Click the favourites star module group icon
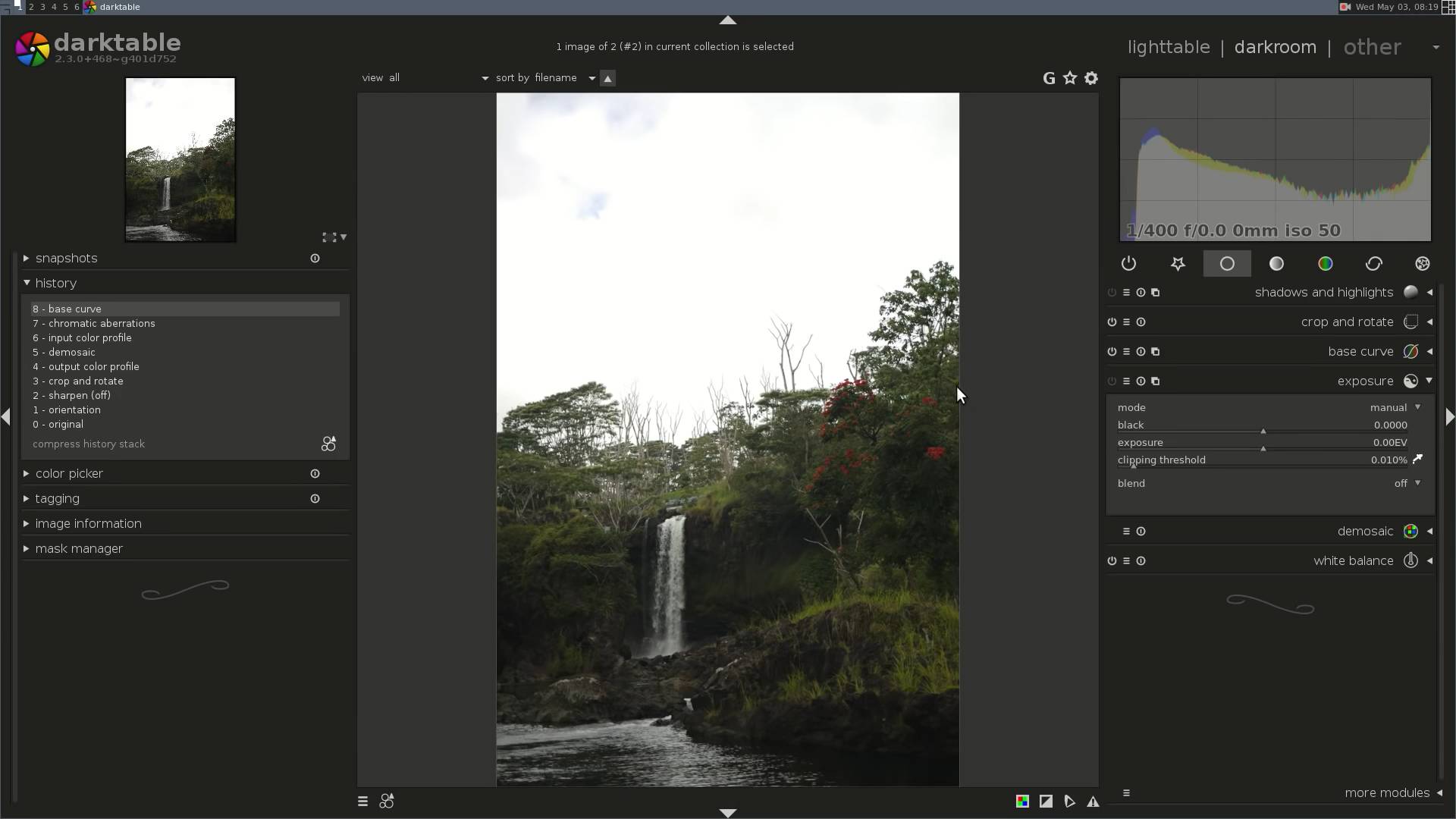Screen dimensions: 1456x819 1178,264
